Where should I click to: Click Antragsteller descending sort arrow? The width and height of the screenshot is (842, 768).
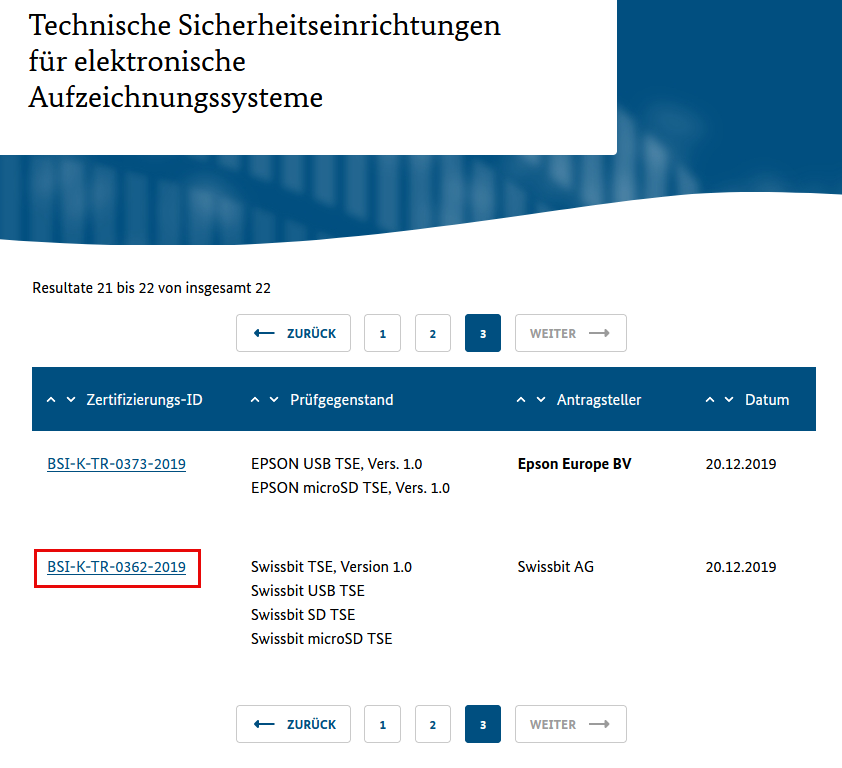coord(541,400)
